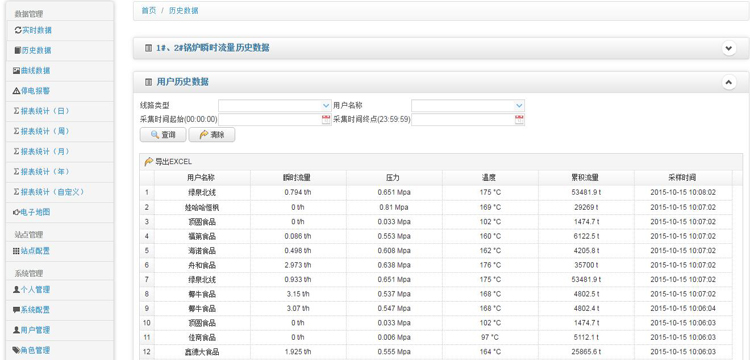This screenshot has width=750, height=360.
Task: Expand the 1#、2#锅炉瞬时流量历史数据 panel
Action: 728,48
